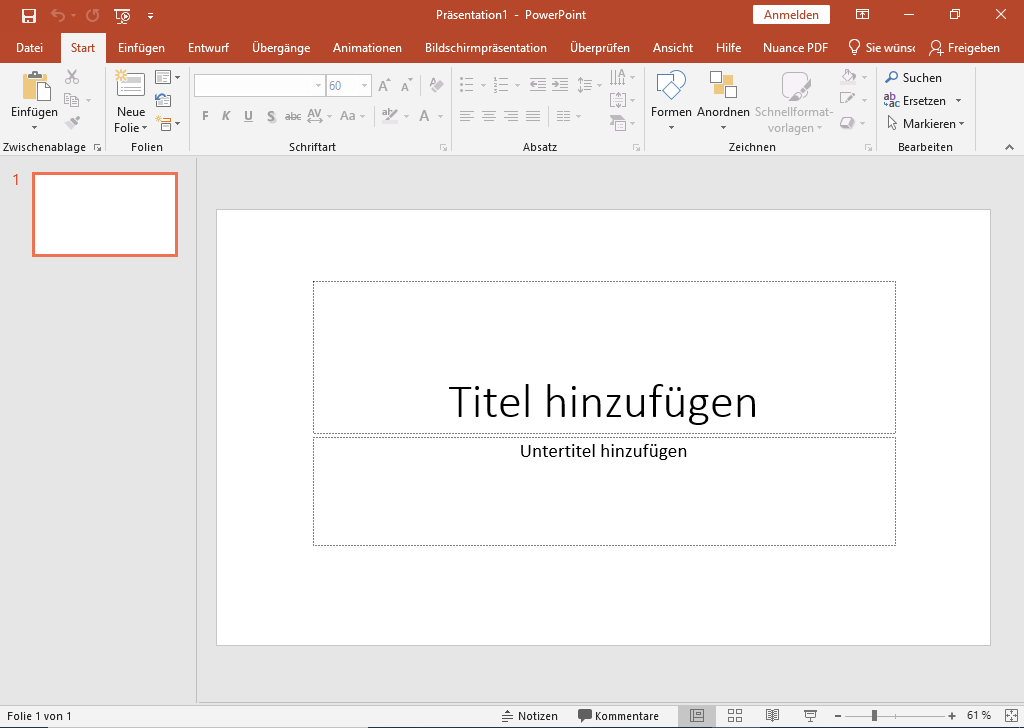Switch to the Einfügen ribbon tab

[x=140, y=47]
